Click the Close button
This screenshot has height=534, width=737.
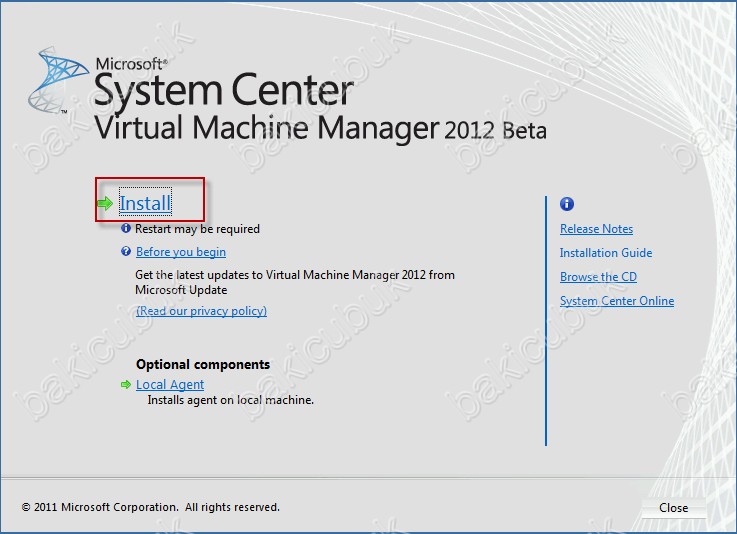point(674,508)
